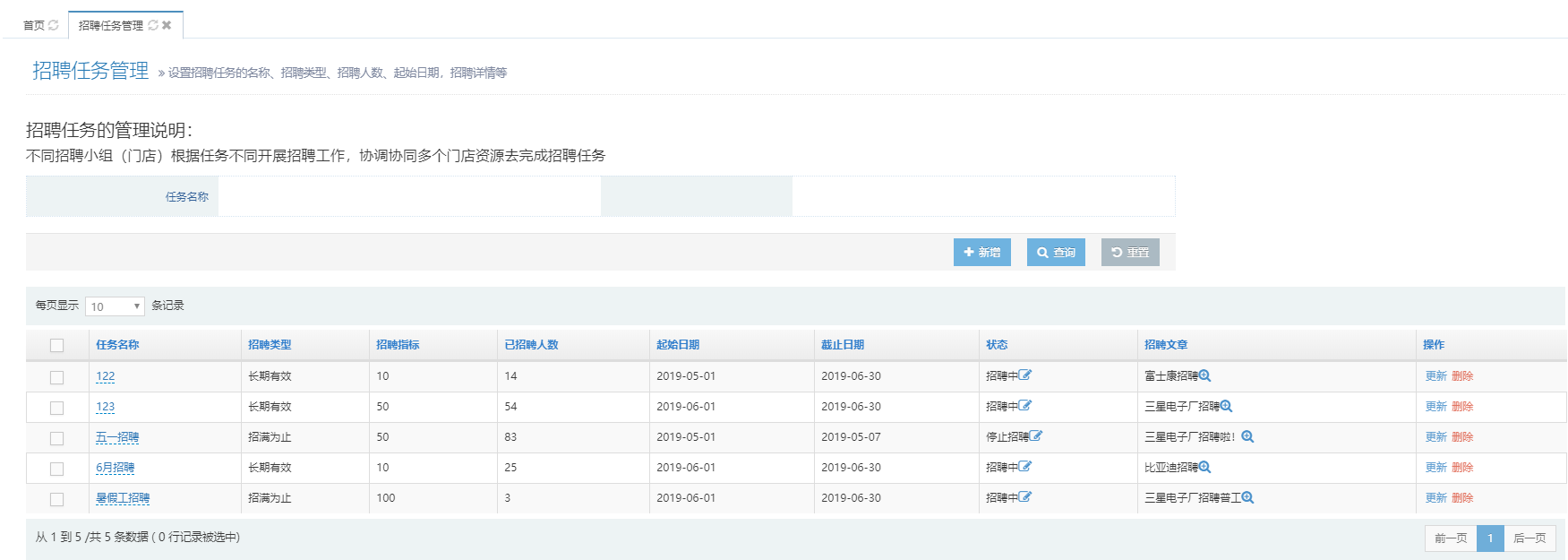Click the edit status icon for task 122
The height and width of the screenshot is (560, 1568).
coord(1025,375)
